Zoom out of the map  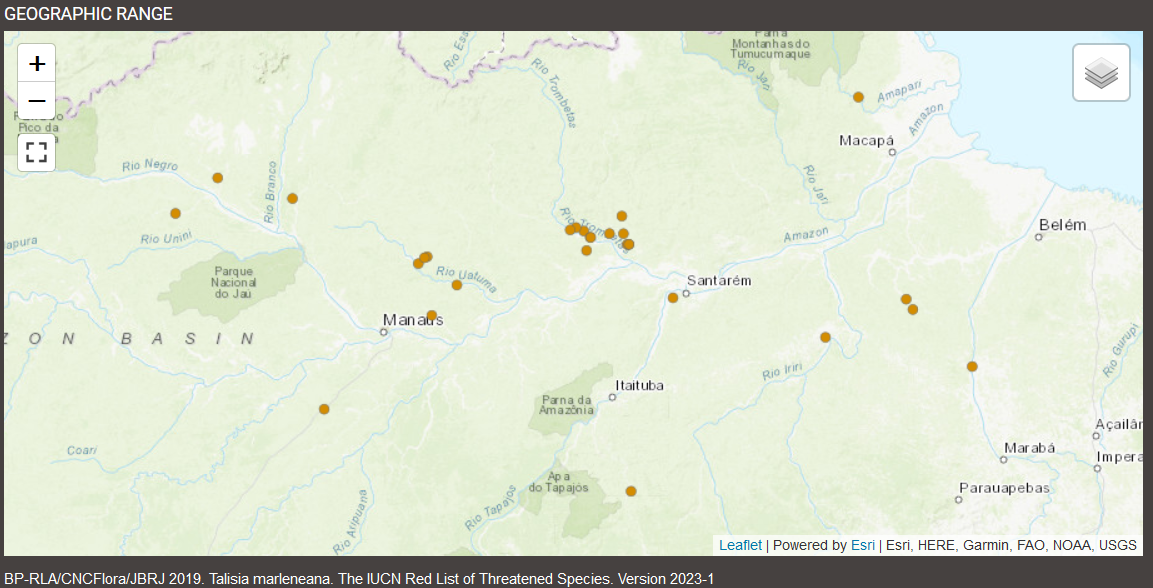tap(37, 101)
